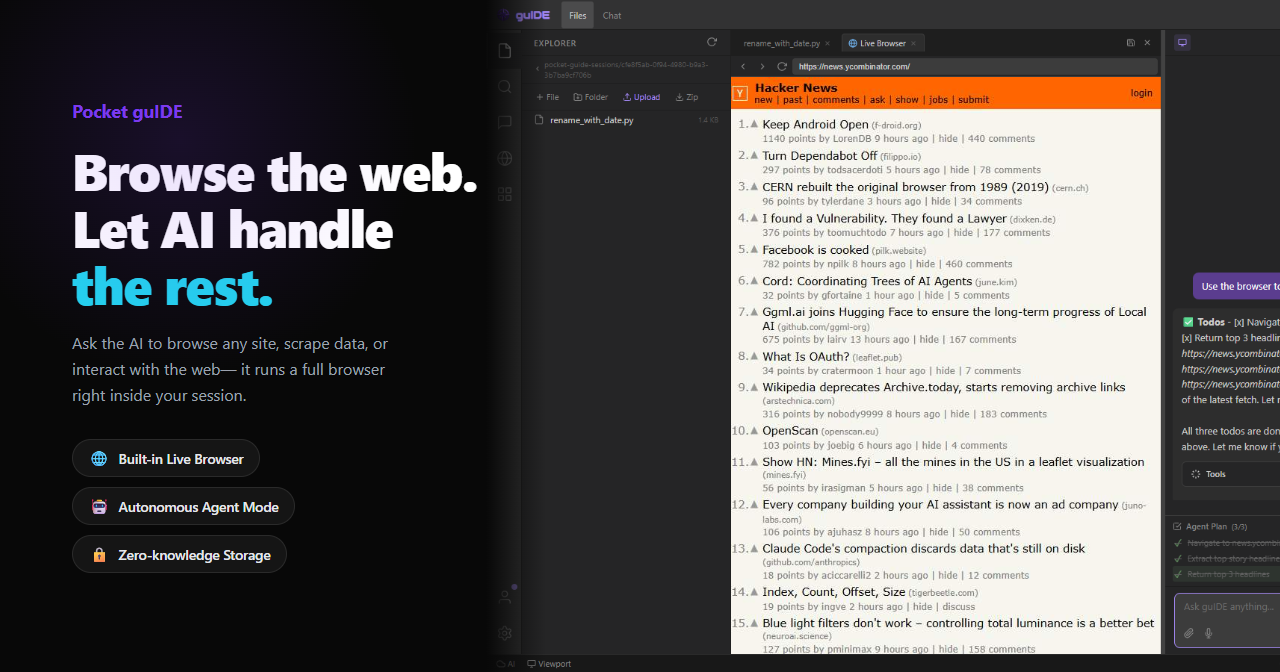Refresh the Explorer panel
This screenshot has width=1280, height=672.
(712, 42)
